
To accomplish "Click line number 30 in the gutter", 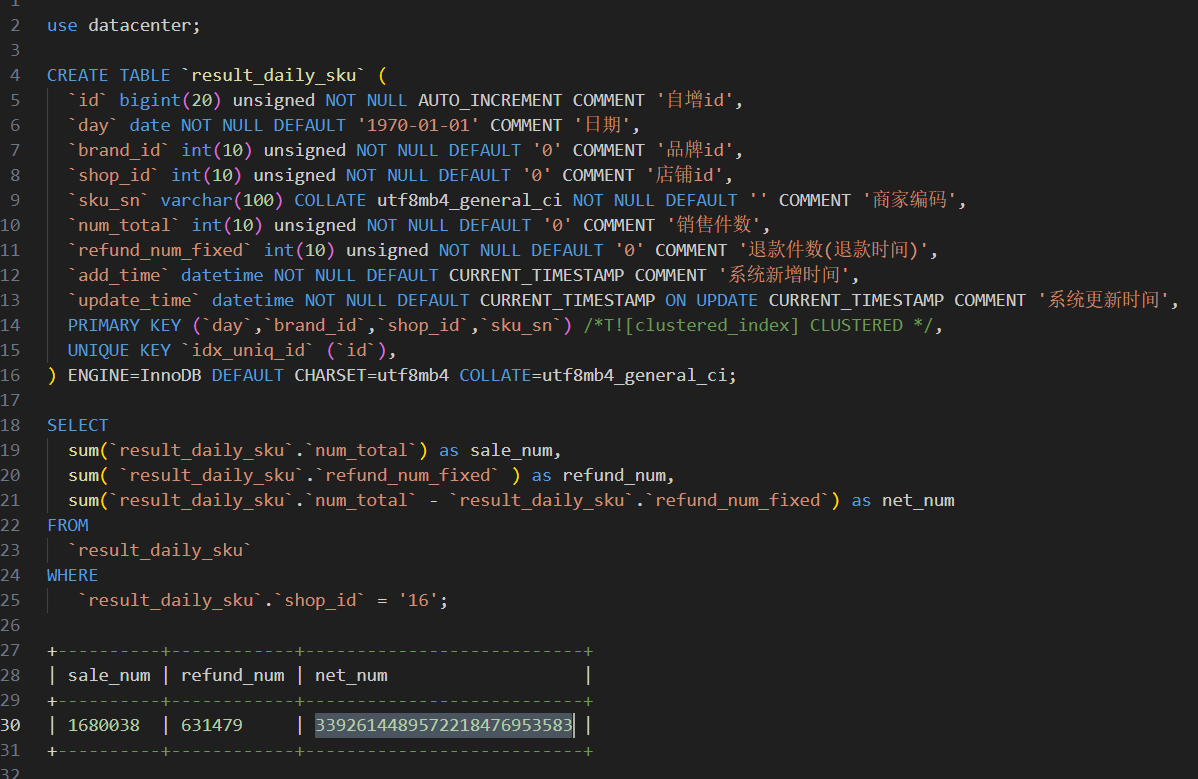I will [x=10, y=725].
